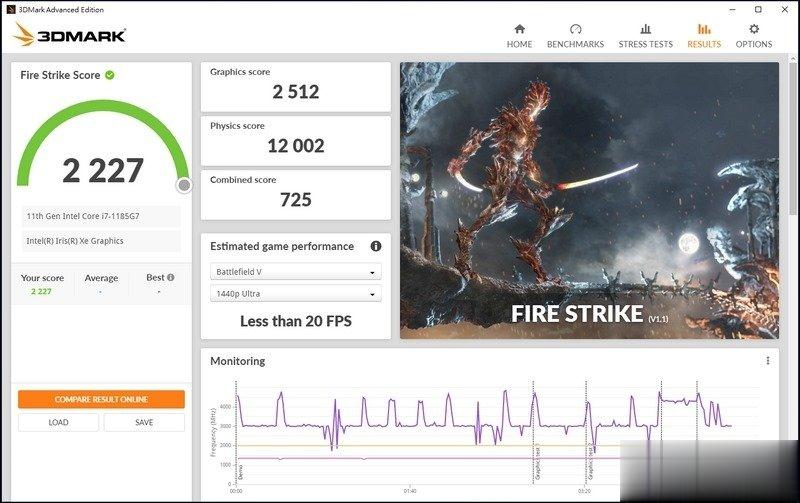Click Your score value 2 227 in green

pos(41,291)
